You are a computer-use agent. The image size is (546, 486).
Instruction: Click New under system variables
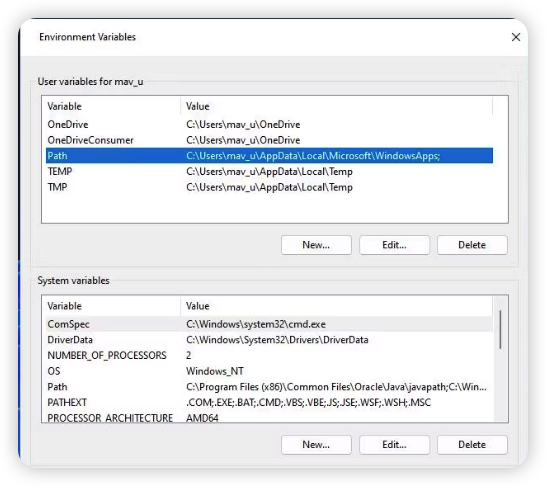(316, 445)
